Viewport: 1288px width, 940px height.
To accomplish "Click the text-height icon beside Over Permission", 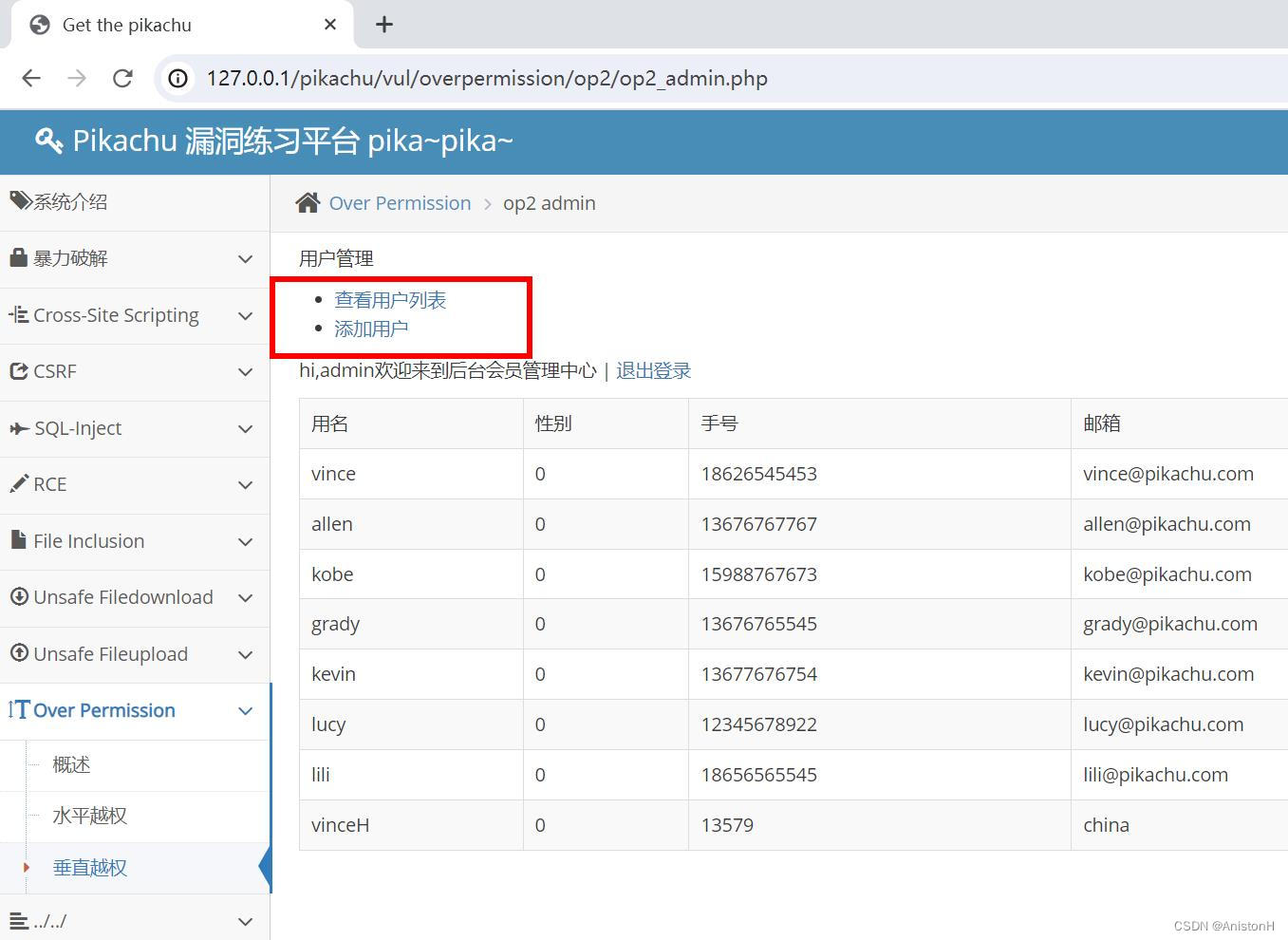I will tap(19, 709).
